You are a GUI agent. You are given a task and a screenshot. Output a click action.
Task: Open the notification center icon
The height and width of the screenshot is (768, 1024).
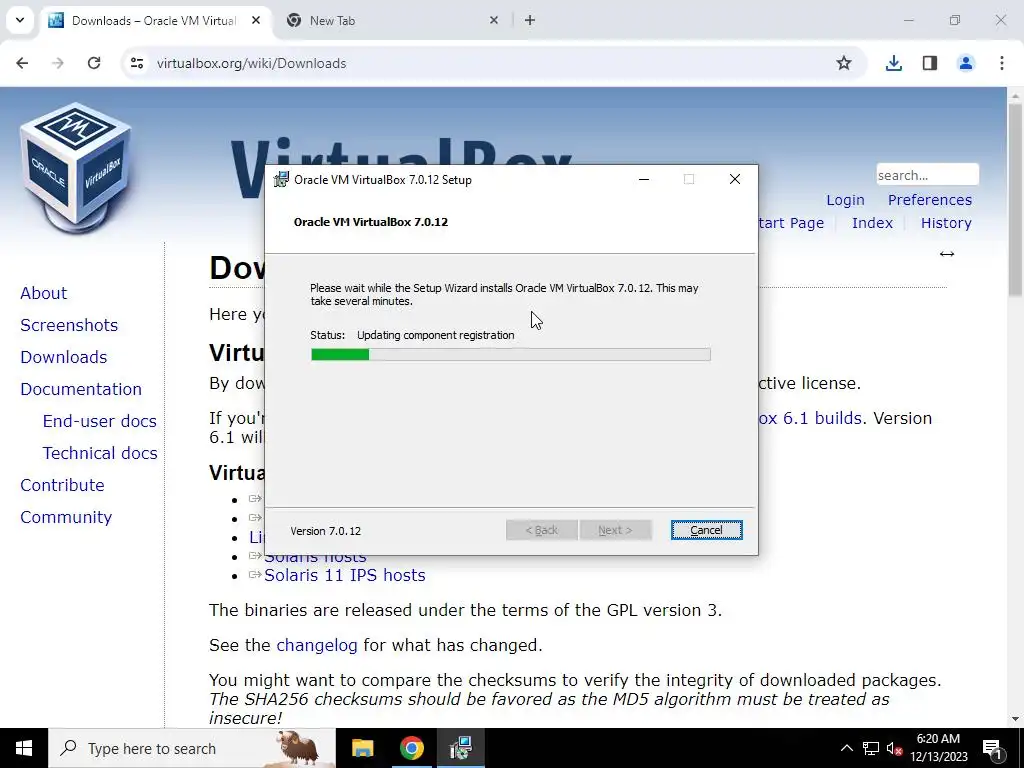(992, 748)
